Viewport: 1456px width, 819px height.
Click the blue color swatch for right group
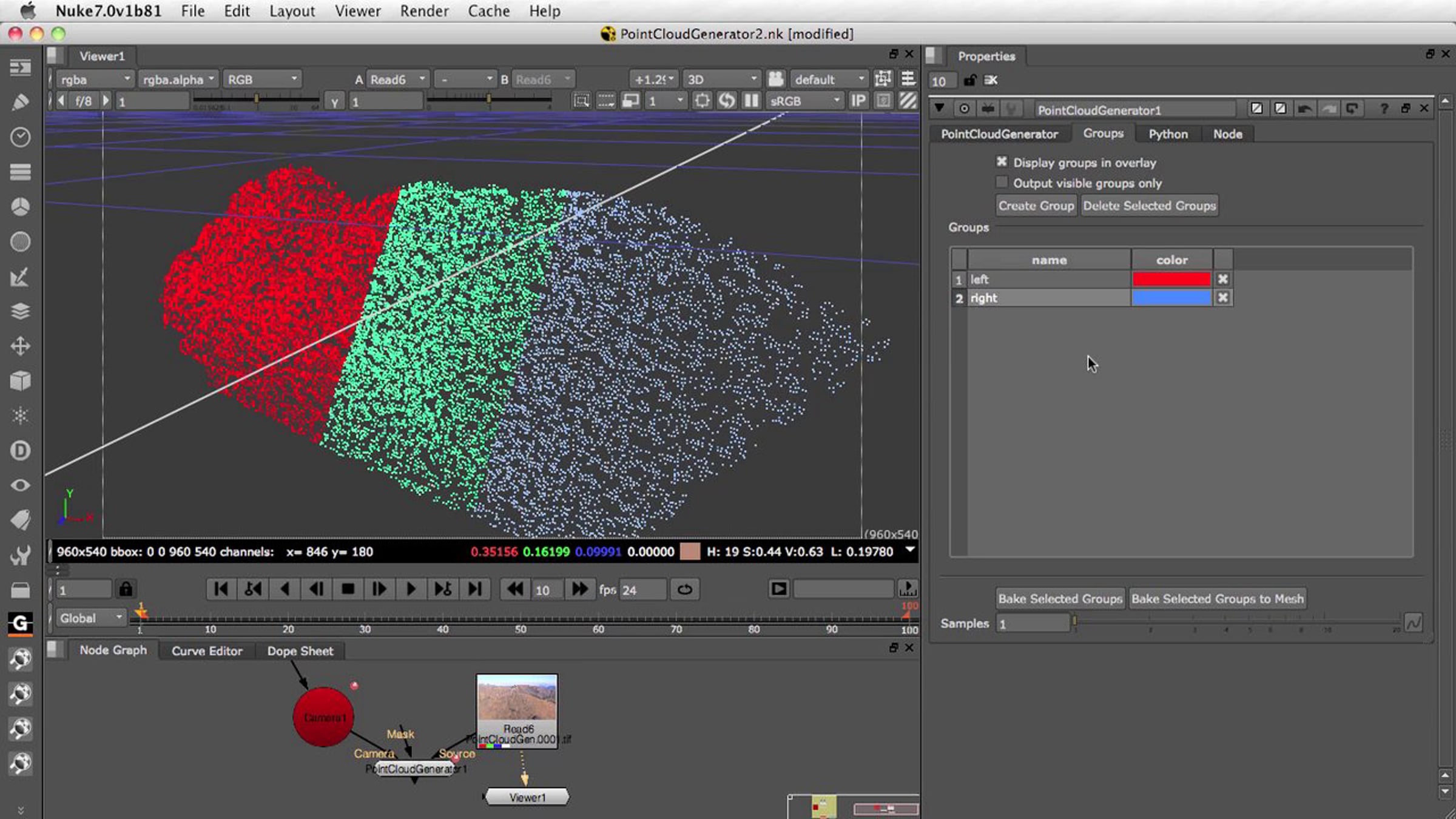point(1171,297)
